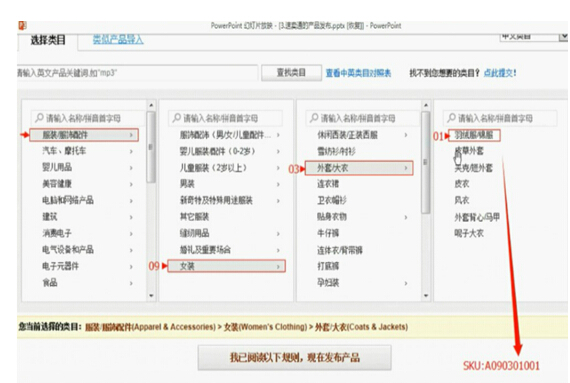570x383 pixels.
Task: Expand the 休闲西装/正装西服 arrow
Action: (x=406, y=135)
